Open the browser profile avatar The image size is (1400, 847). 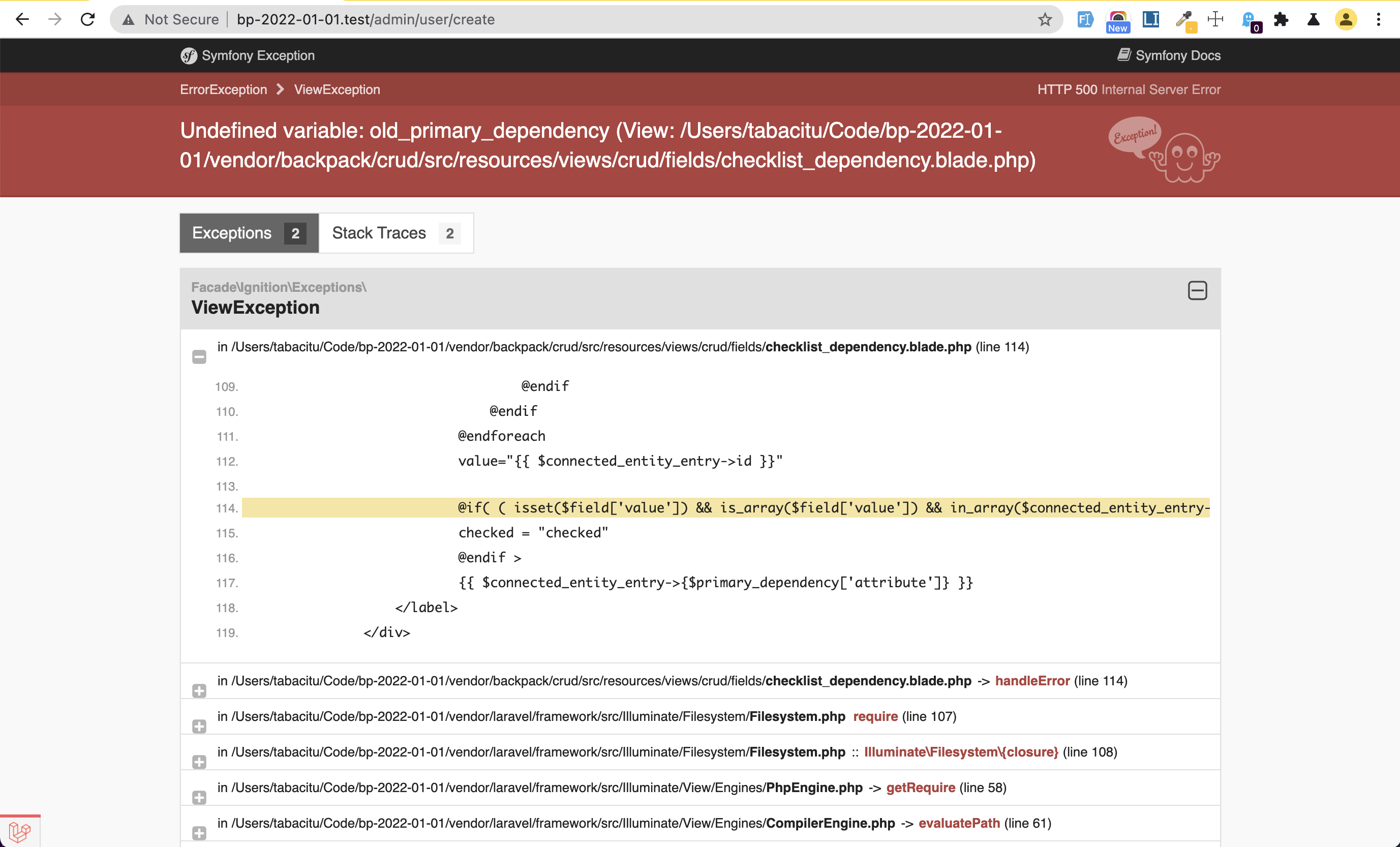click(1346, 19)
